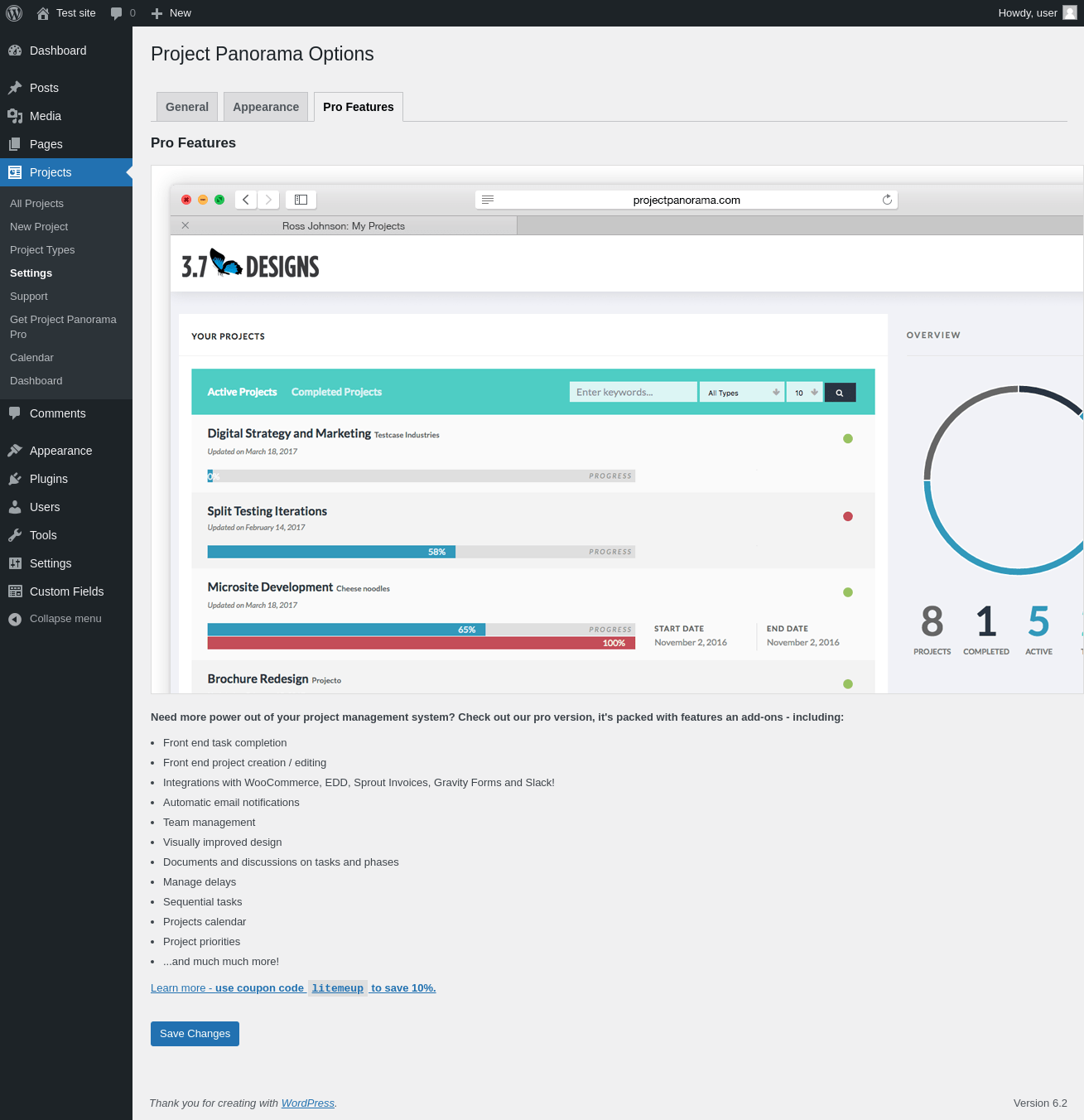1084x1120 pixels.
Task: Click the Version 6.2 footer text
Action: tap(1040, 1103)
